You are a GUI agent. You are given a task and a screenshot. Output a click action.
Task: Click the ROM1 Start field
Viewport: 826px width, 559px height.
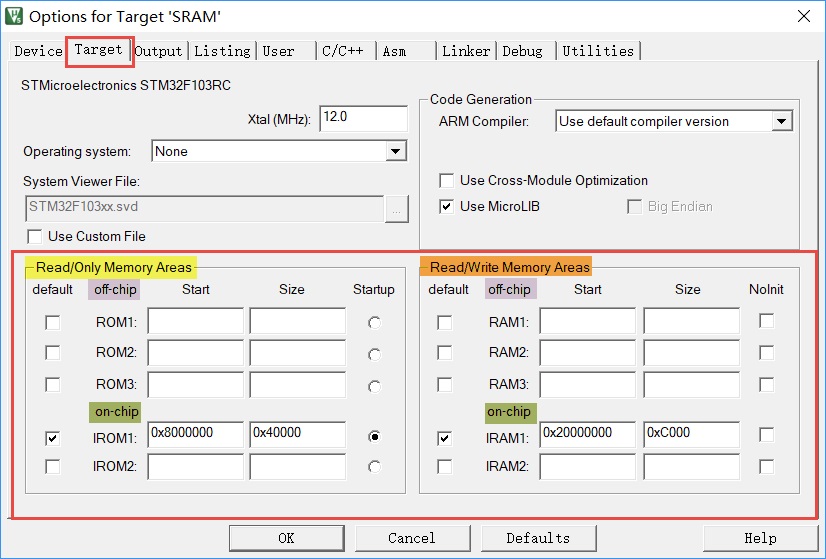coord(195,321)
